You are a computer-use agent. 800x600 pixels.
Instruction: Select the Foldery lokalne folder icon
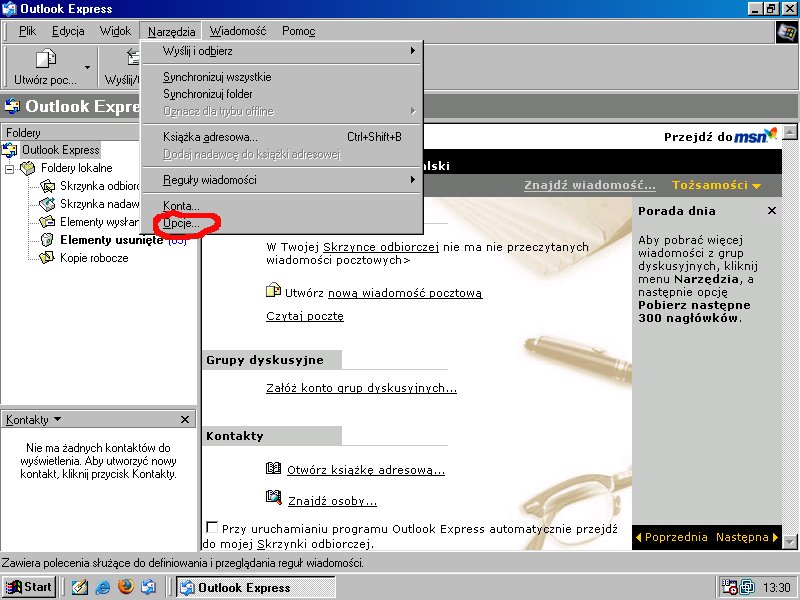pos(28,168)
